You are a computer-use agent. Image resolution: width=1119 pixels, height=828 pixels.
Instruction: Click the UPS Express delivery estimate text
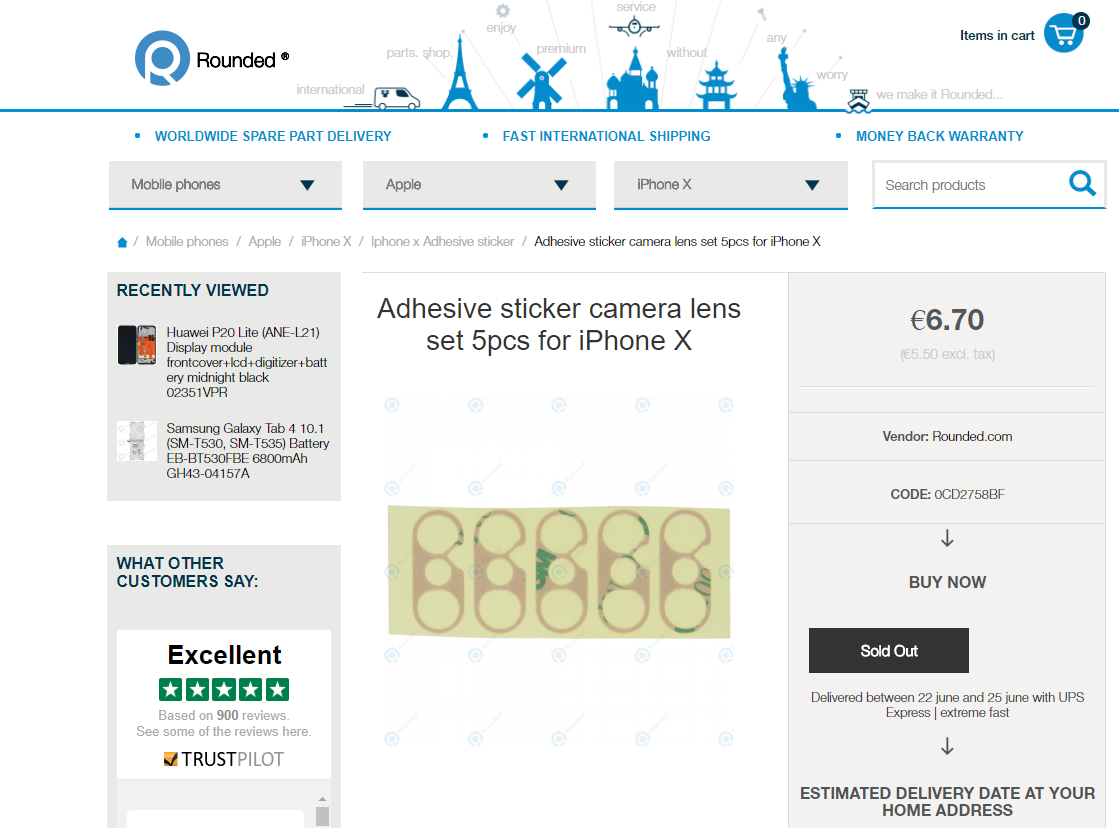(x=947, y=705)
